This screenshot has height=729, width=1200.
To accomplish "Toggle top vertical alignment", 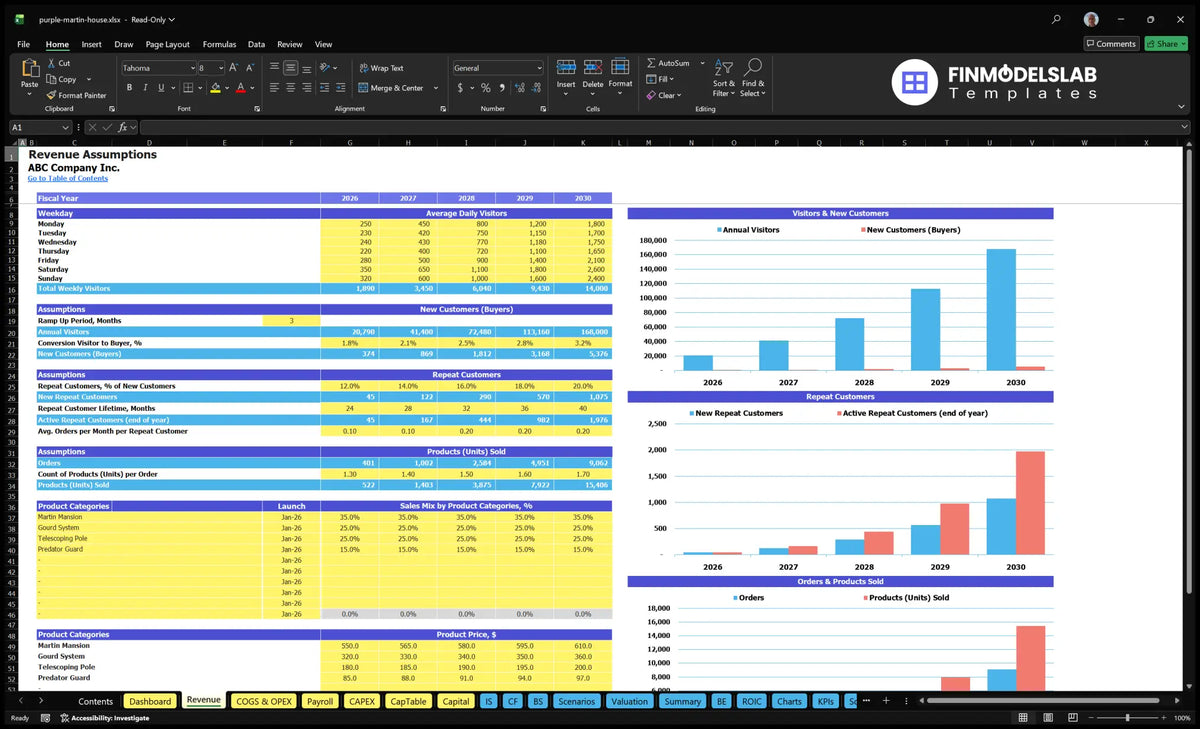I will tap(273, 68).
